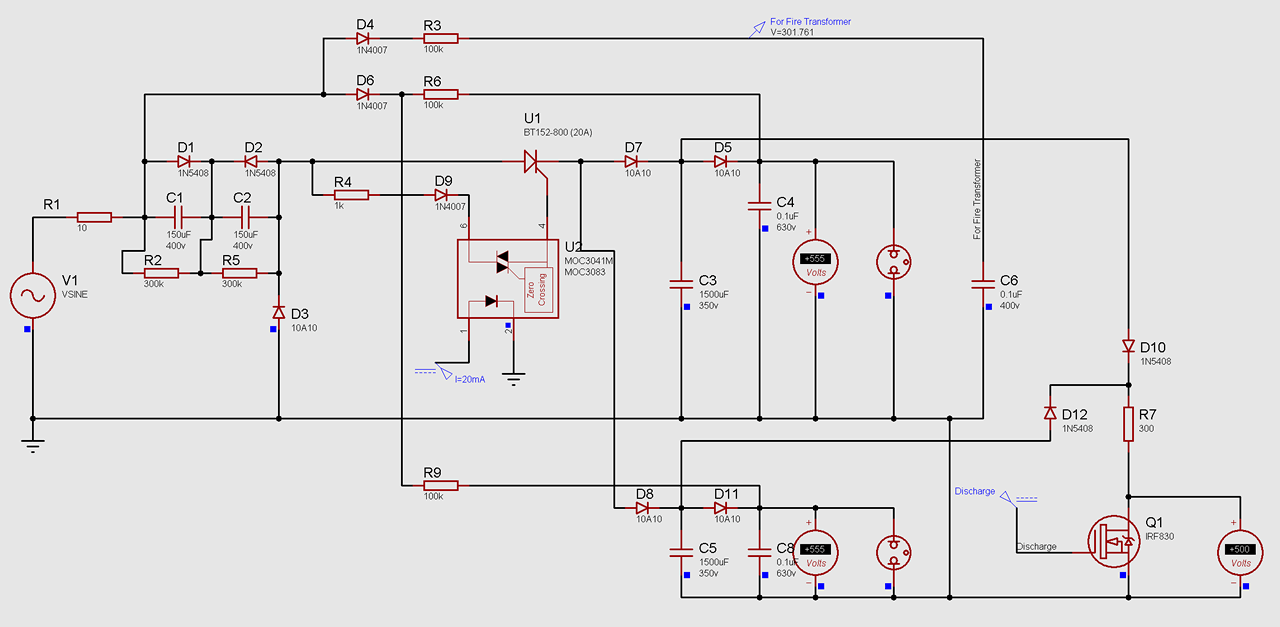Viewport: 1280px width, 627px height.
Task: Click the D8 diode symbol
Action: pyautogui.click(x=643, y=507)
